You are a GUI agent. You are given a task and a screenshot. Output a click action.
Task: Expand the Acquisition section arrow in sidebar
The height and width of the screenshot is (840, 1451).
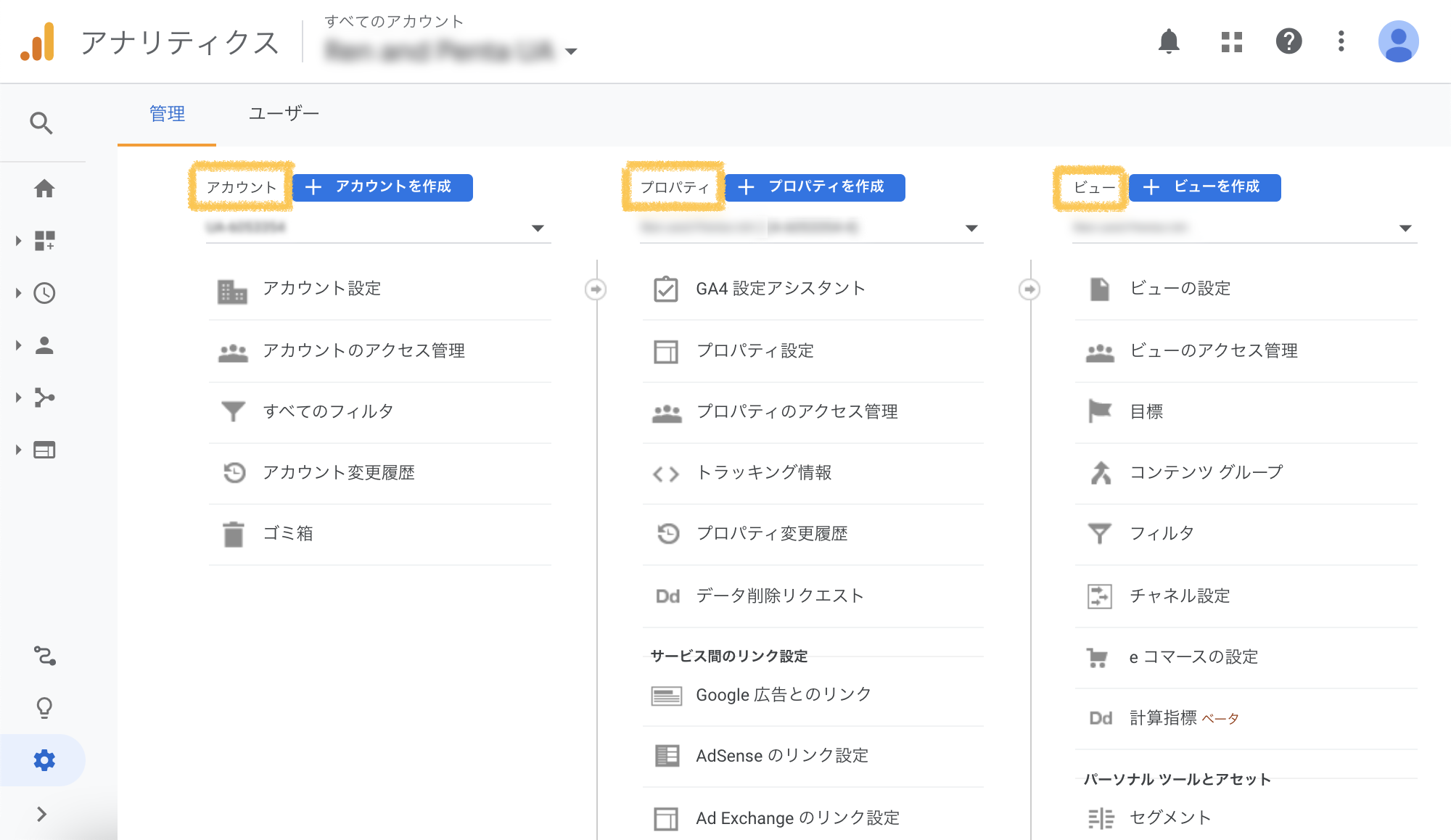click(19, 398)
